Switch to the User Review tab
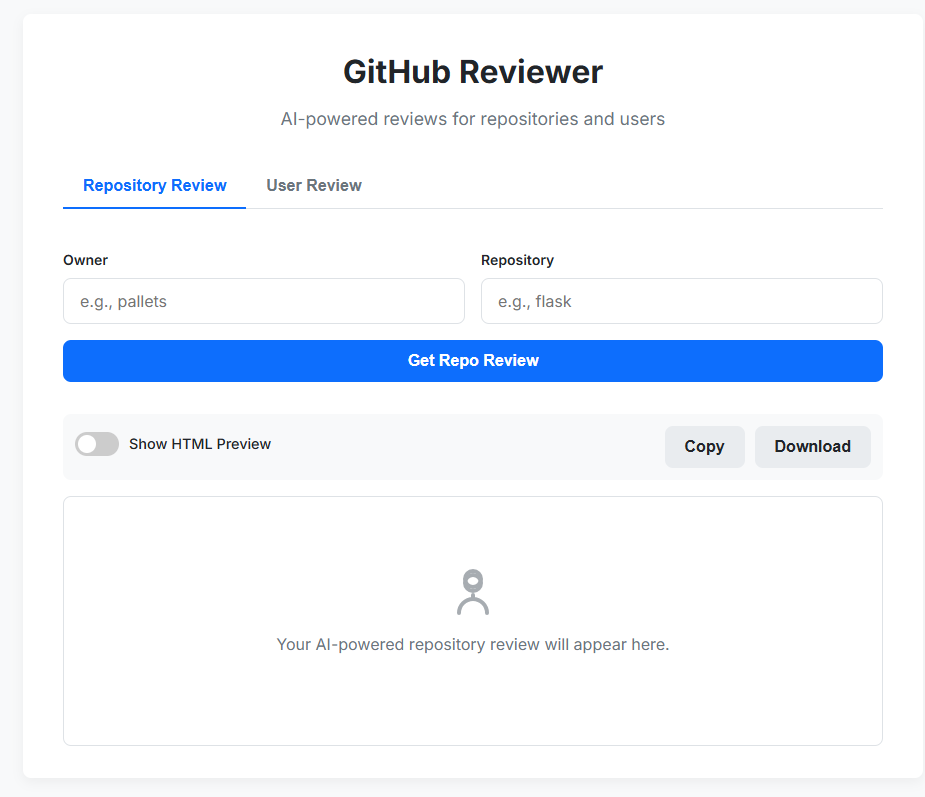Screen dimensions: 925x797 click(x=314, y=185)
